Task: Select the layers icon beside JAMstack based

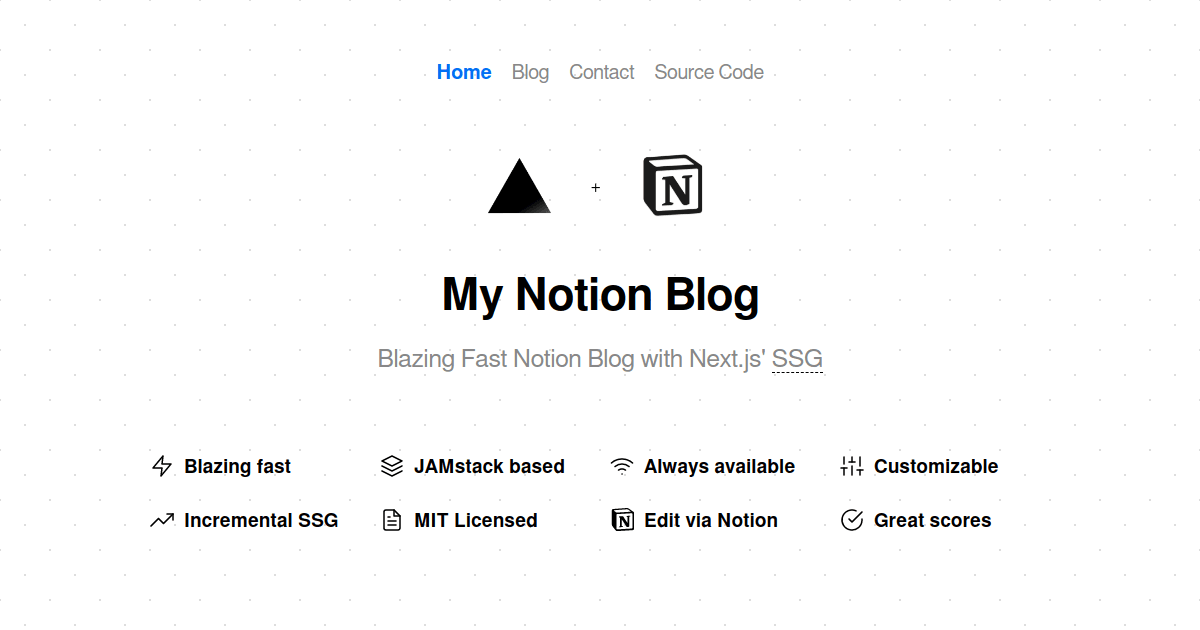Action: coord(392,466)
